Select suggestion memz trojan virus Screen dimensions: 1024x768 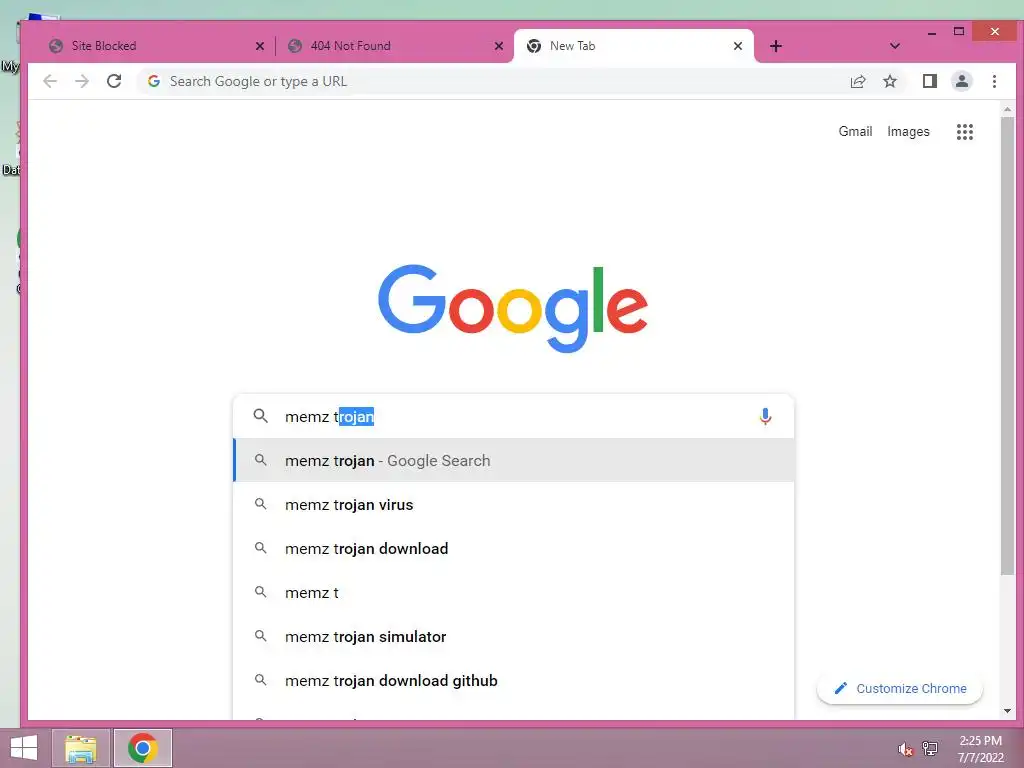click(514, 504)
